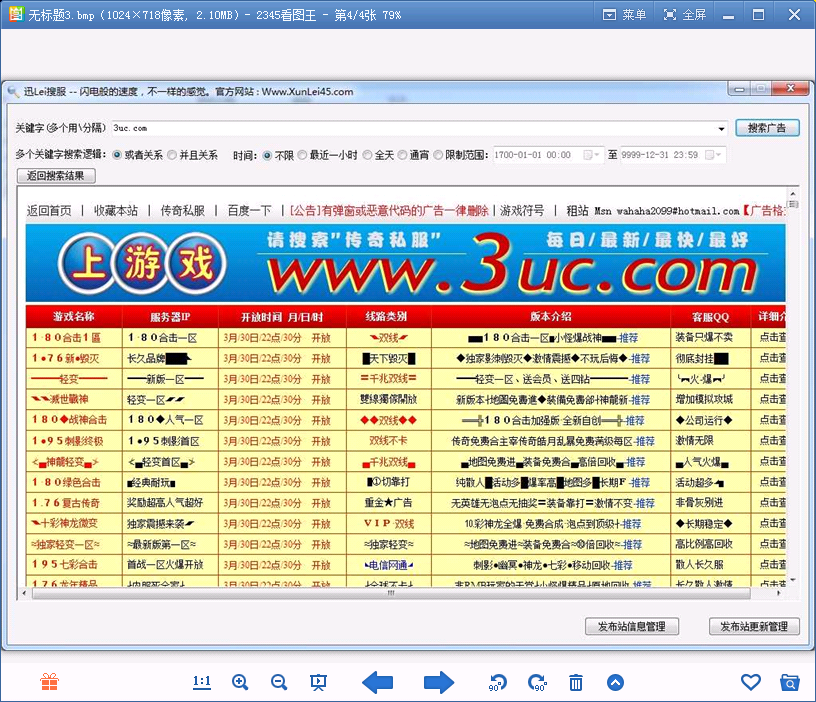Click the 重金★广告 line type cell
The width and height of the screenshot is (816, 702).
coord(389,503)
